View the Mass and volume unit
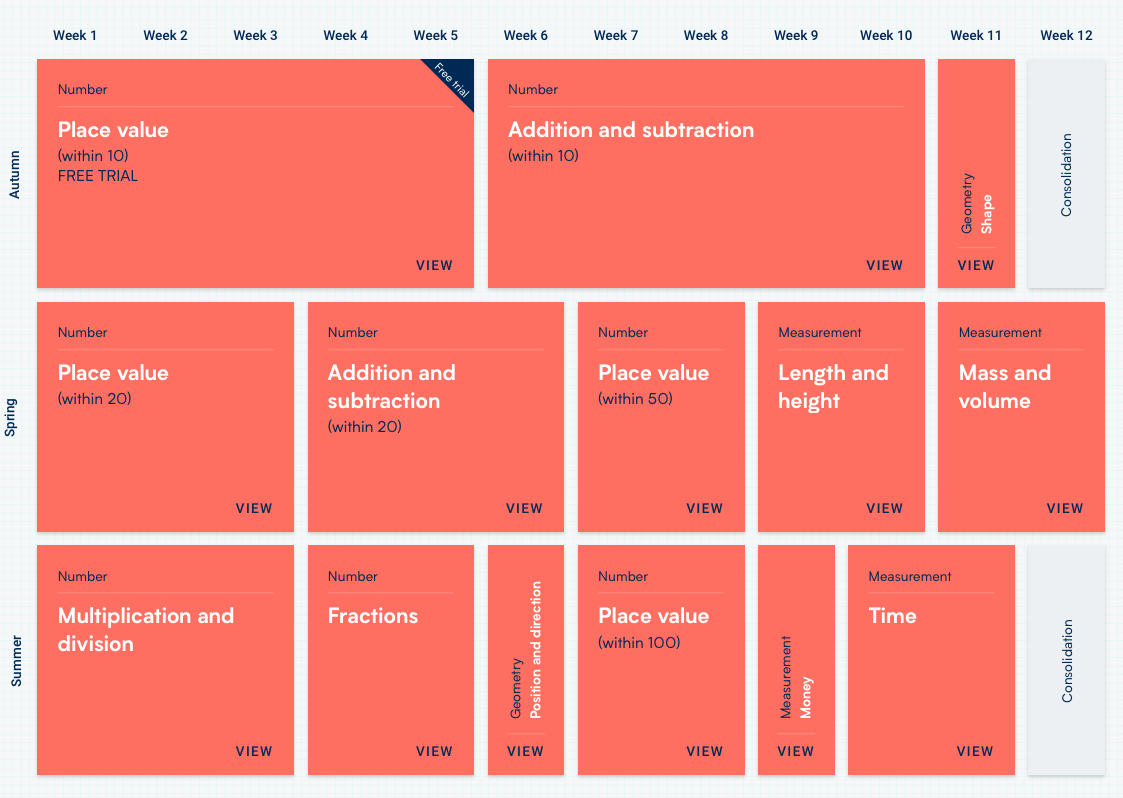1123x798 pixels. (x=1064, y=508)
